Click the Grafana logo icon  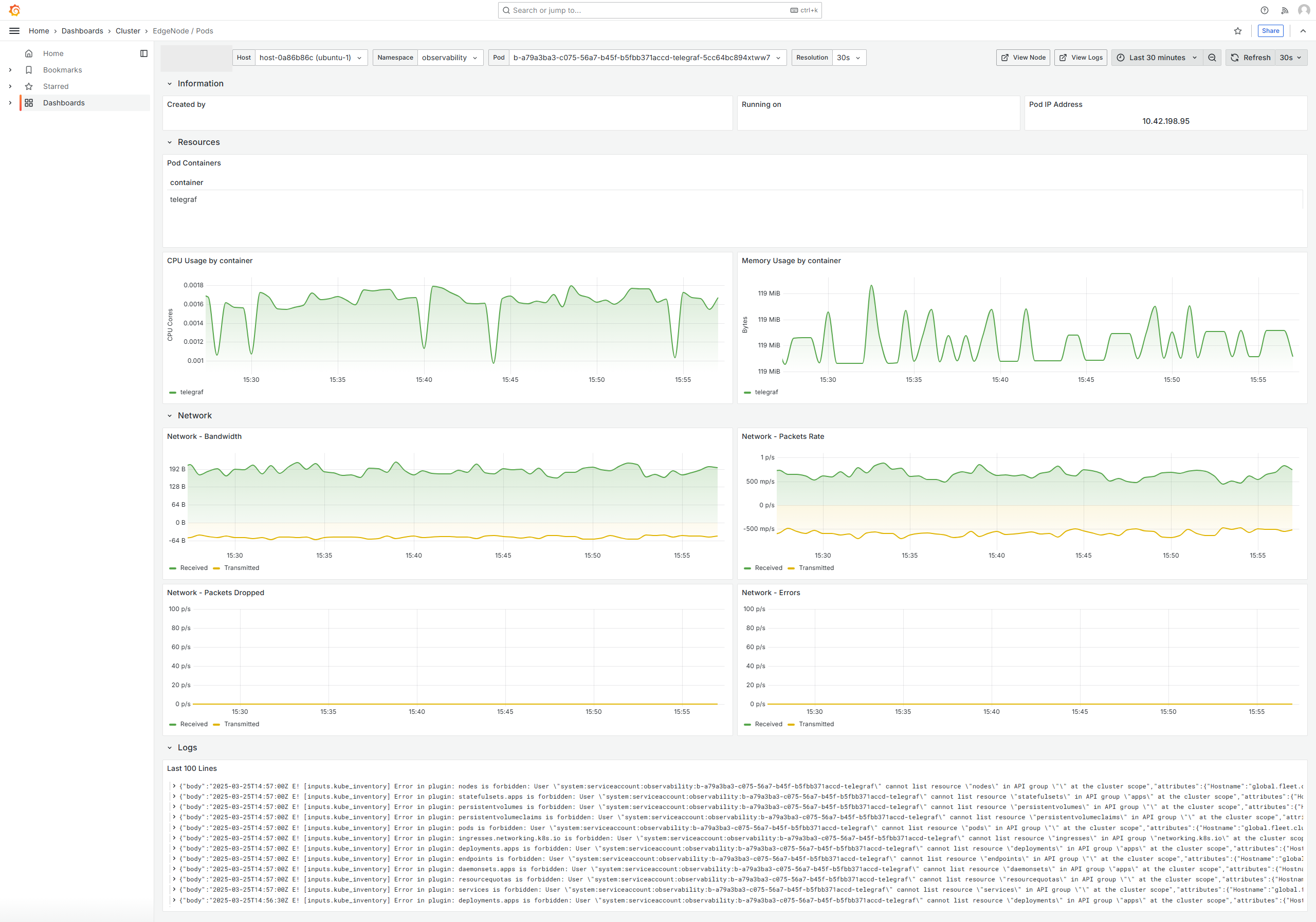(15, 10)
